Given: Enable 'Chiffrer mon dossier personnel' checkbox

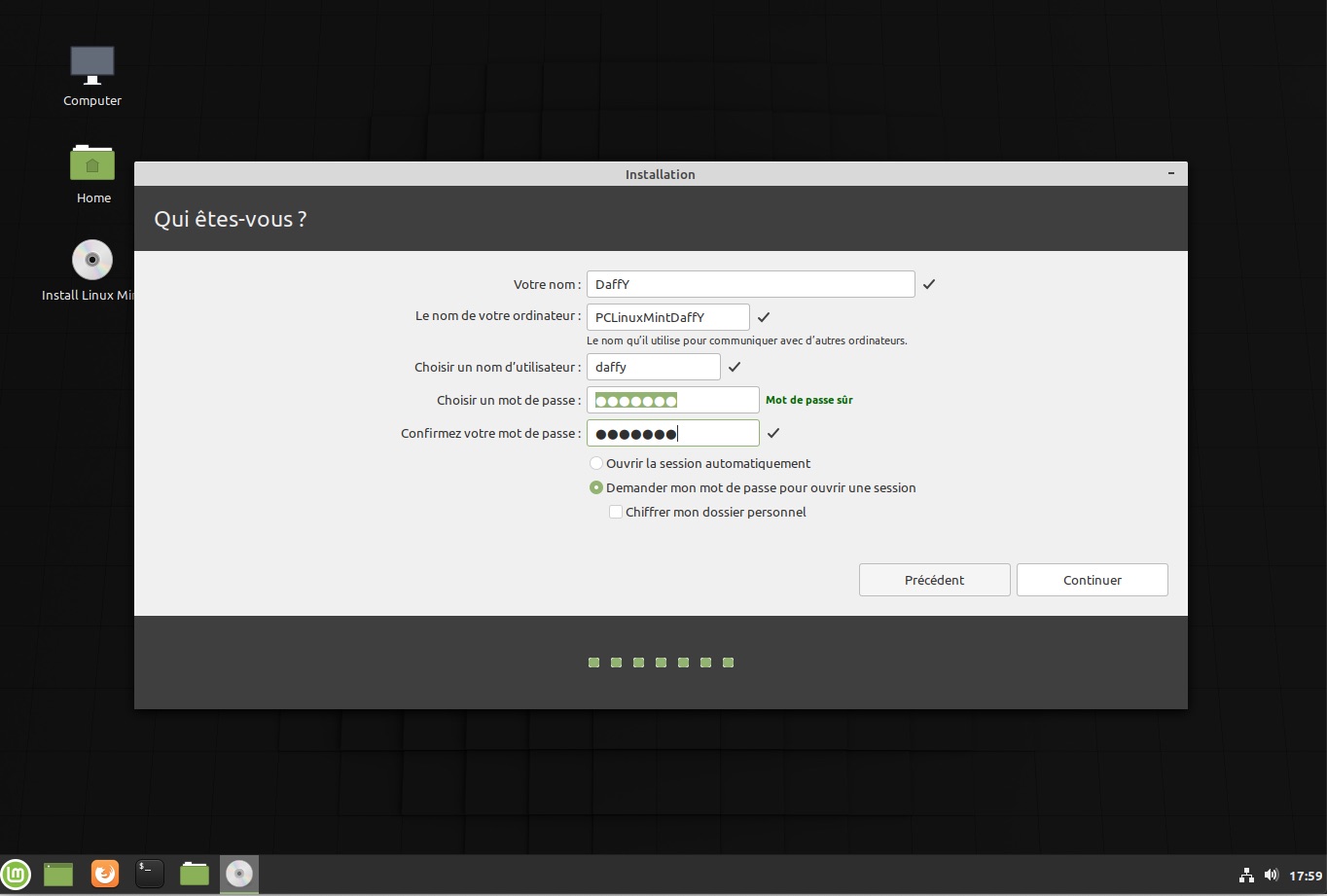Looking at the screenshot, I should click(x=616, y=512).
